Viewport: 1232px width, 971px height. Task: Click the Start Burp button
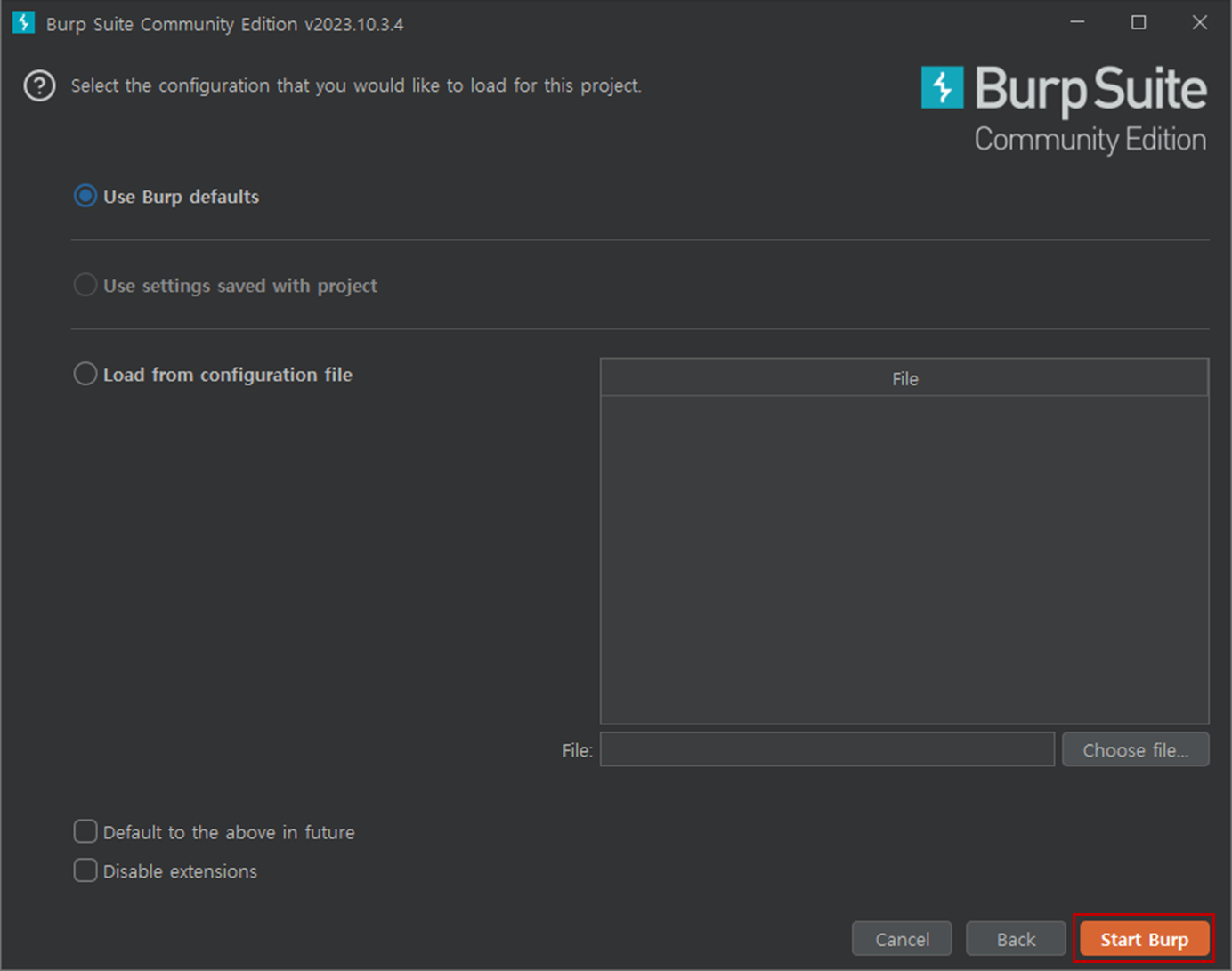point(1144,939)
